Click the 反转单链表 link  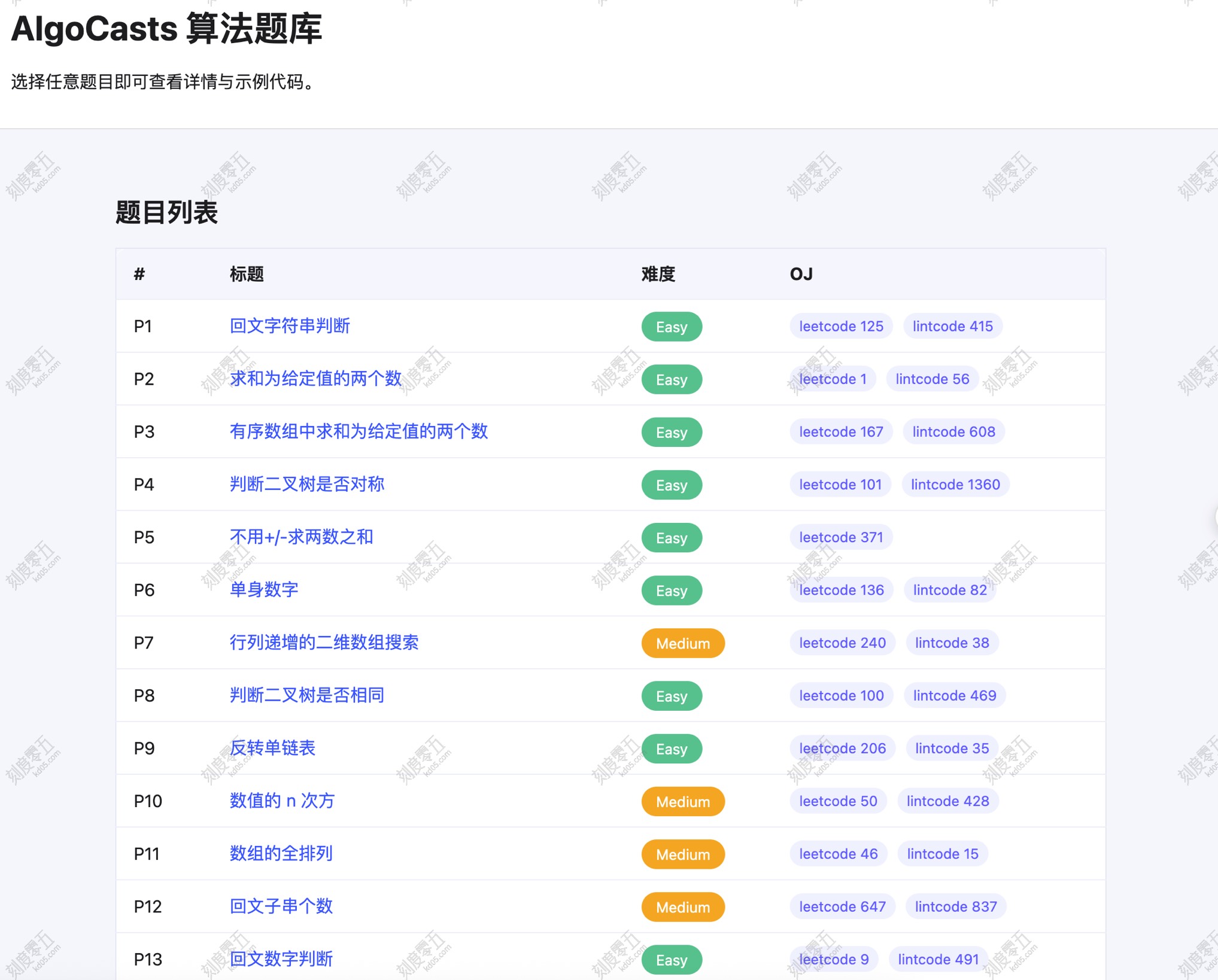tap(272, 748)
